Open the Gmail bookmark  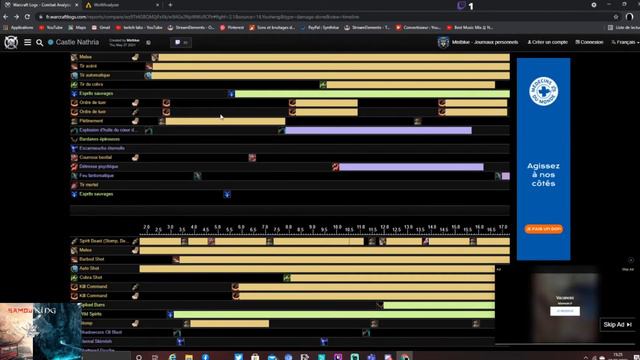[x=101, y=27]
